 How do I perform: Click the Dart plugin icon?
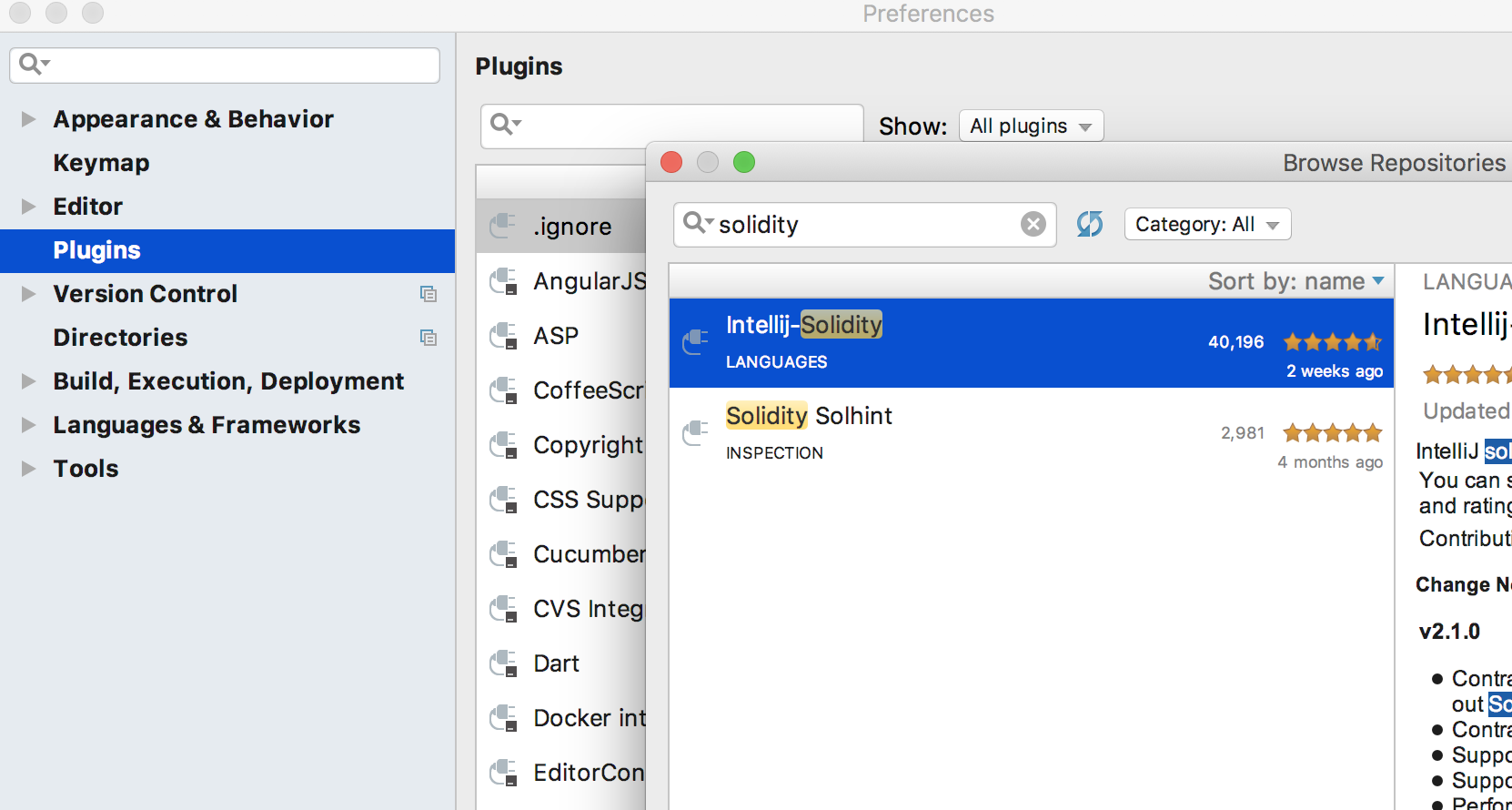(503, 663)
